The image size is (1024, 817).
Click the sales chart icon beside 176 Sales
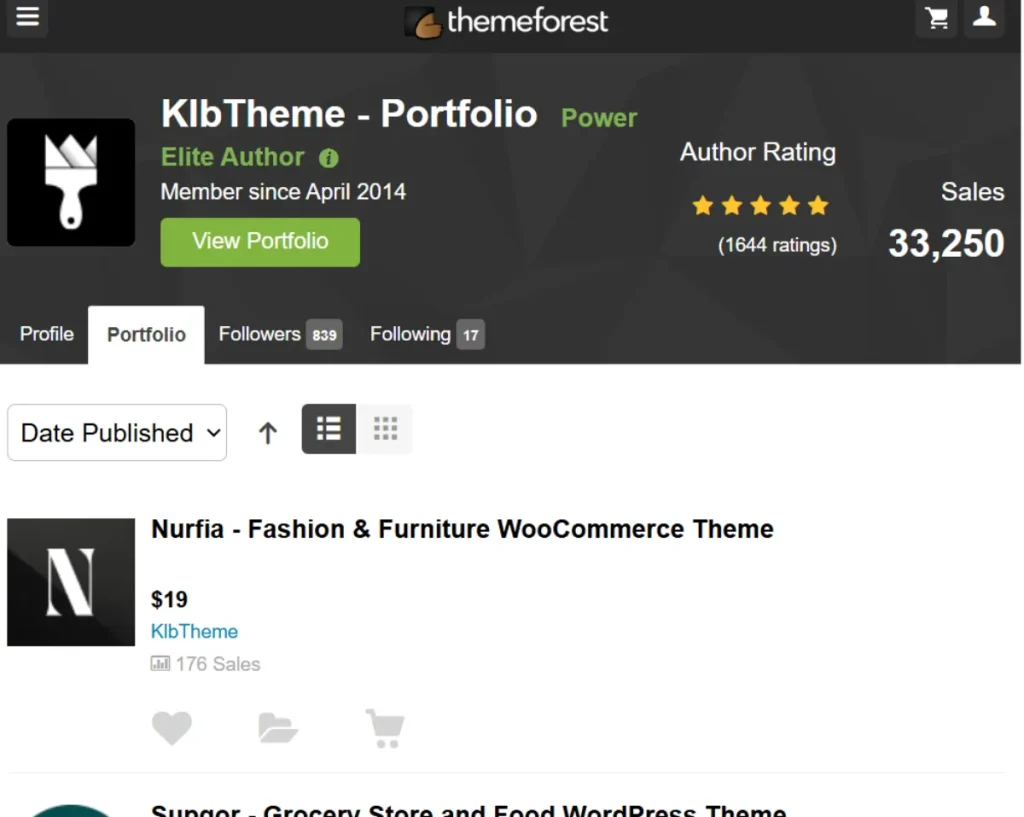coord(160,664)
